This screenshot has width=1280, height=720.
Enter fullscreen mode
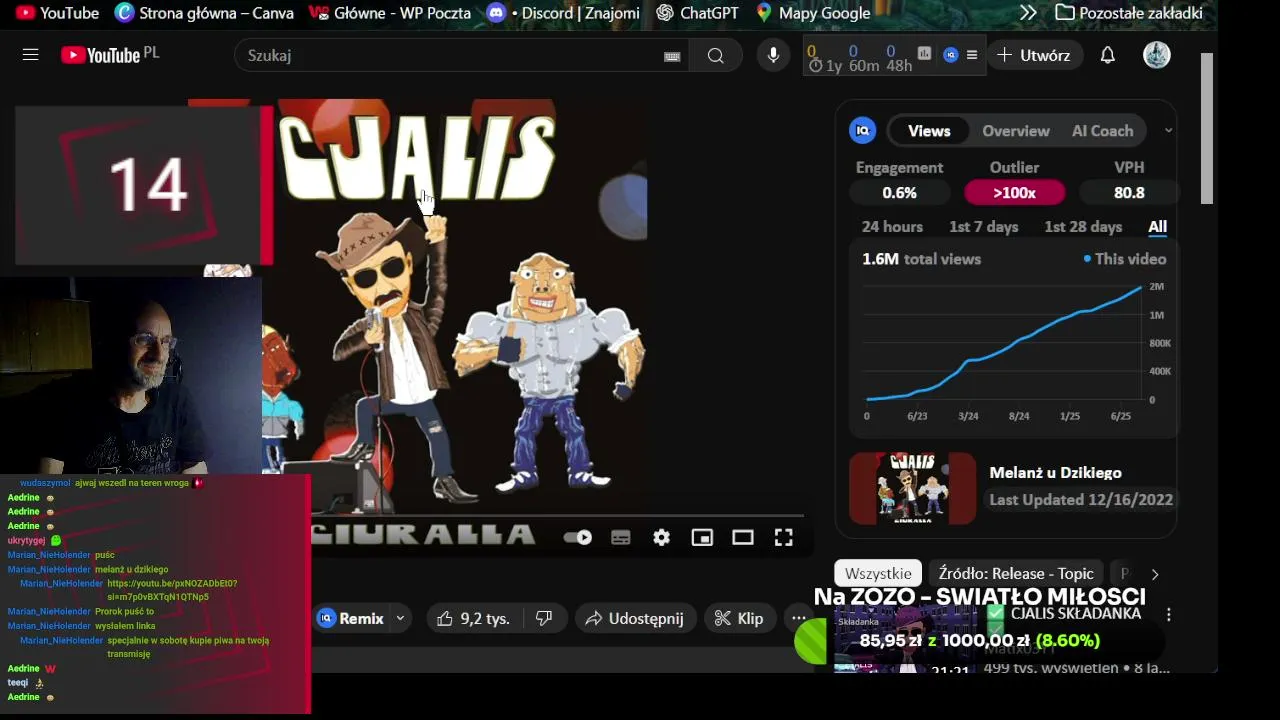[783, 538]
